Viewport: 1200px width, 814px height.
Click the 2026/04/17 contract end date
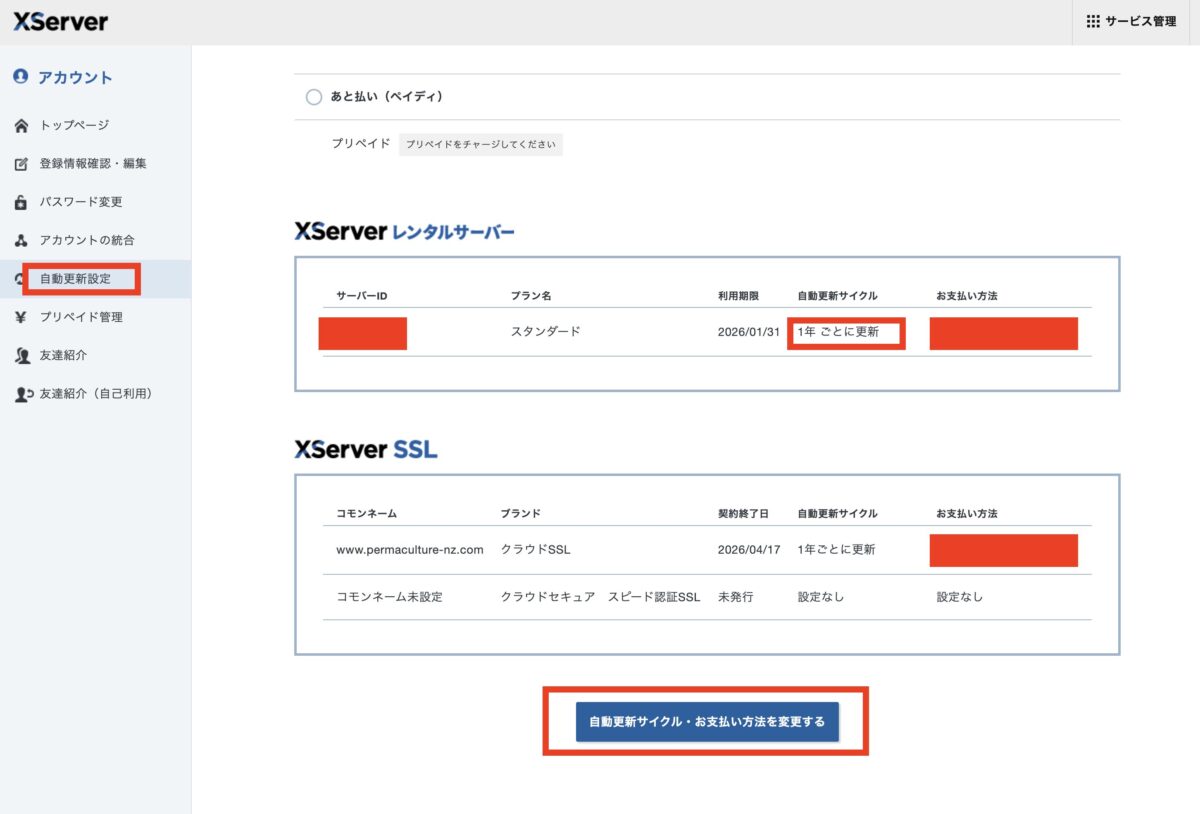click(x=749, y=550)
